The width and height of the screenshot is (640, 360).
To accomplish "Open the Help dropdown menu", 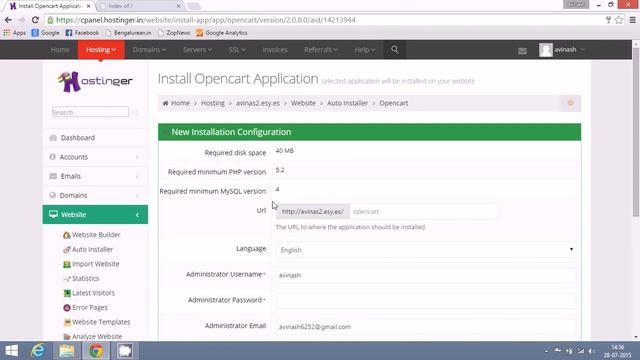I will tap(364, 49).
